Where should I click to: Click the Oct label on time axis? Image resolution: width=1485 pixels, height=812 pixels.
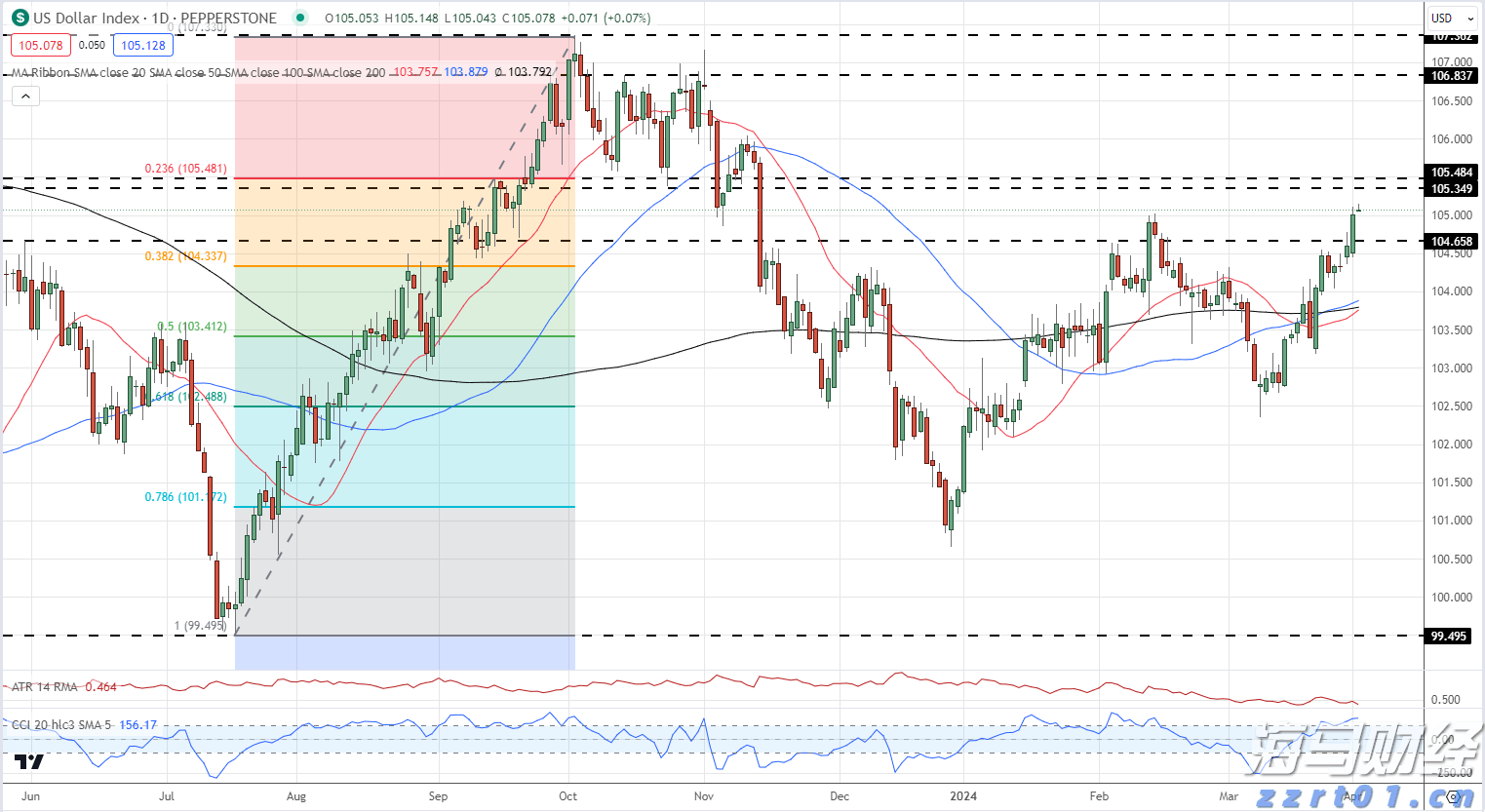coord(567,796)
